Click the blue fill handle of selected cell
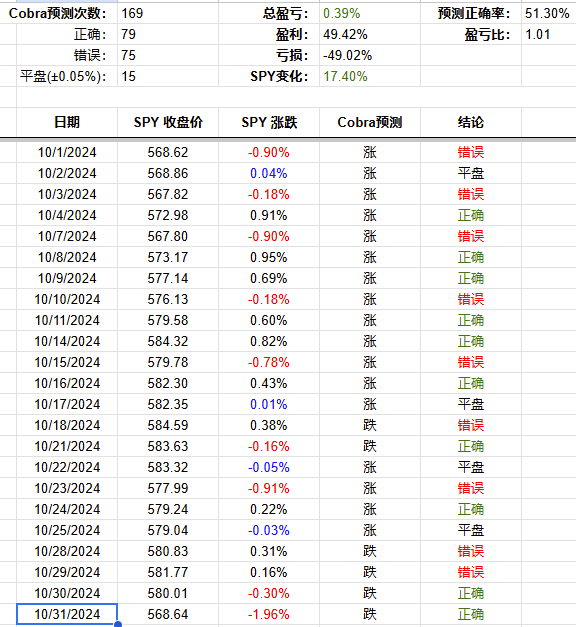The height and width of the screenshot is (627, 576). (x=118, y=624)
